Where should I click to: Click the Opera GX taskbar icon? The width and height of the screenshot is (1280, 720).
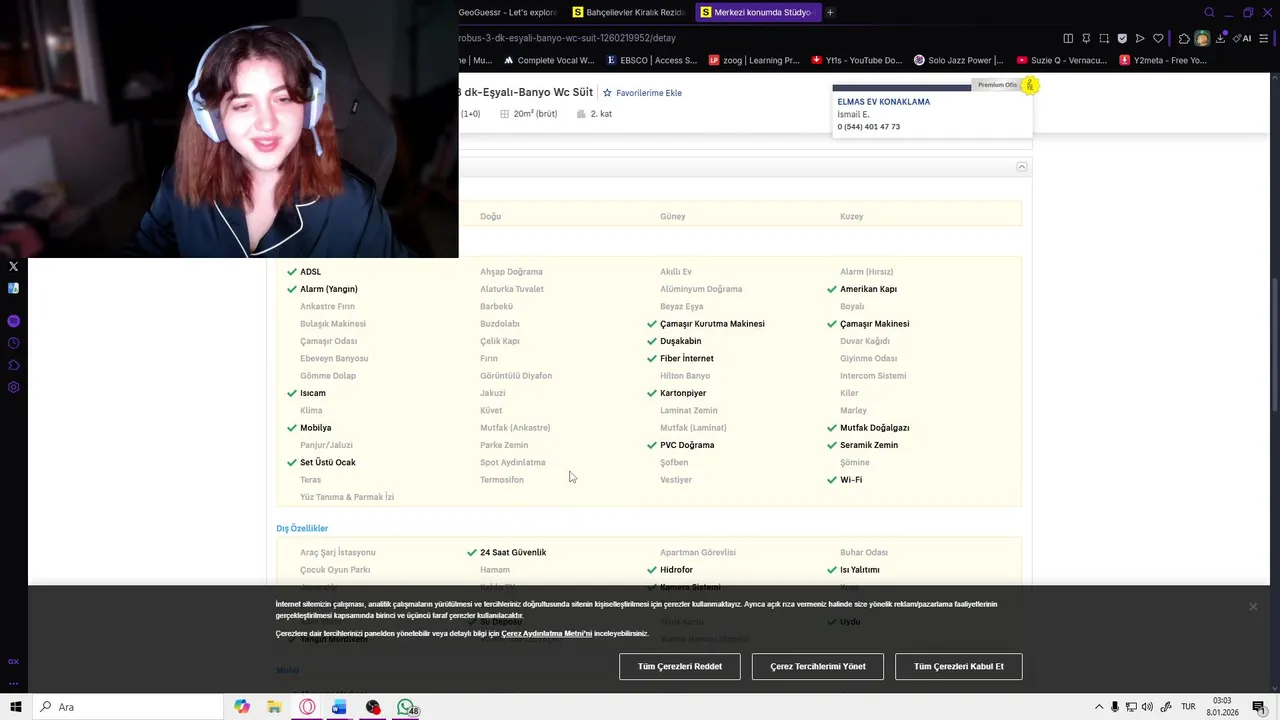click(x=307, y=707)
